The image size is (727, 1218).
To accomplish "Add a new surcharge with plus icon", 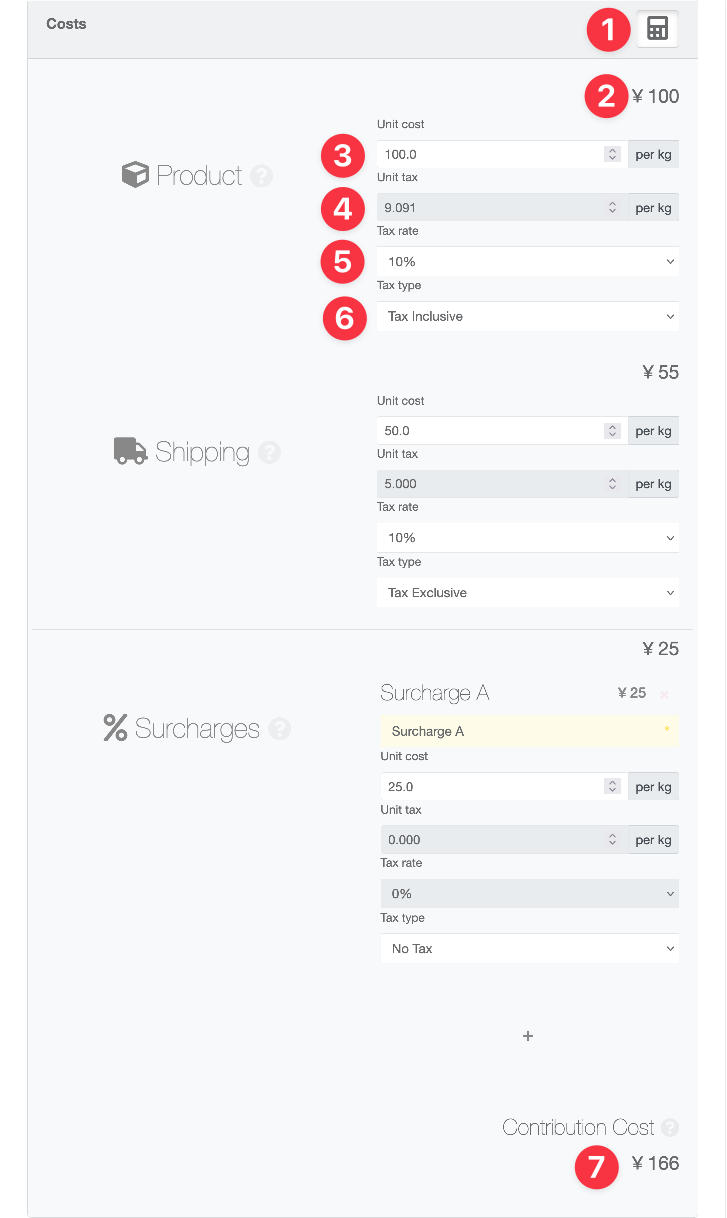I will click(x=528, y=1036).
